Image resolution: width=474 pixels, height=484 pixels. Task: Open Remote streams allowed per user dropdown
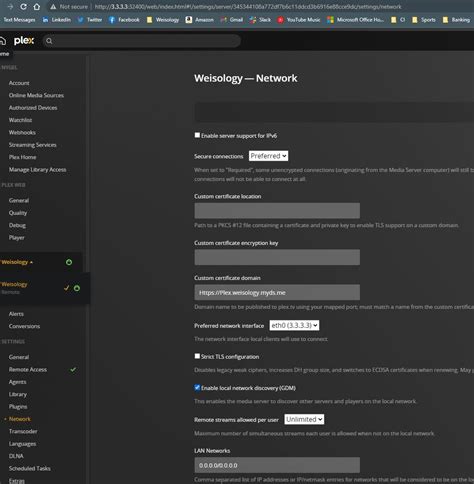tap(304, 419)
